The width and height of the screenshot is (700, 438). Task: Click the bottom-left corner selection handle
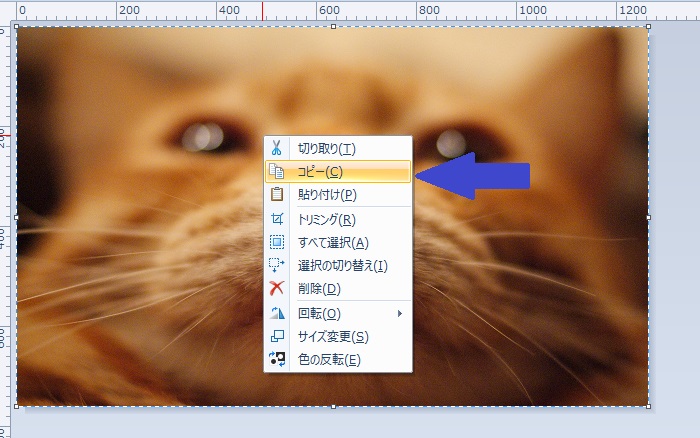(x=17, y=406)
